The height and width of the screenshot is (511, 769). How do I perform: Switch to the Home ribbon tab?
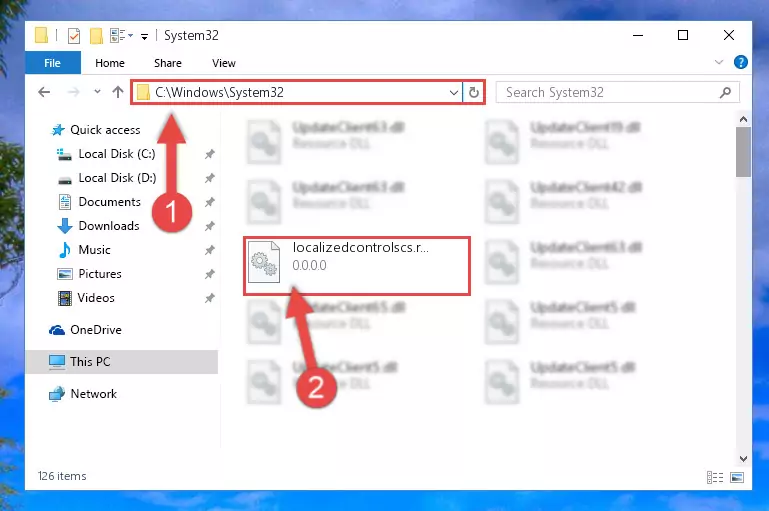110,63
